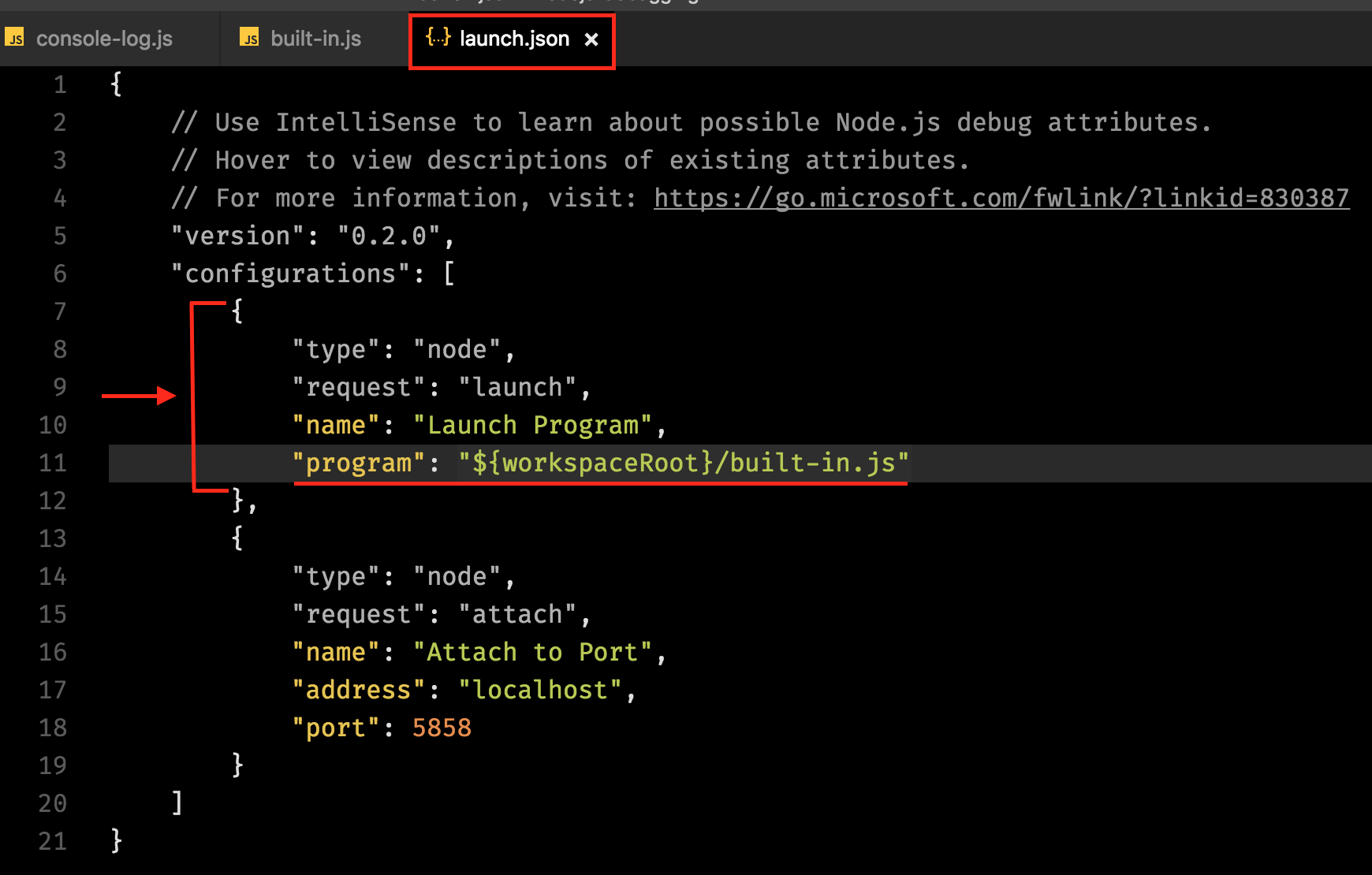Viewport: 1372px width, 875px height.
Task: Click the port number 5858
Action: 442,728
